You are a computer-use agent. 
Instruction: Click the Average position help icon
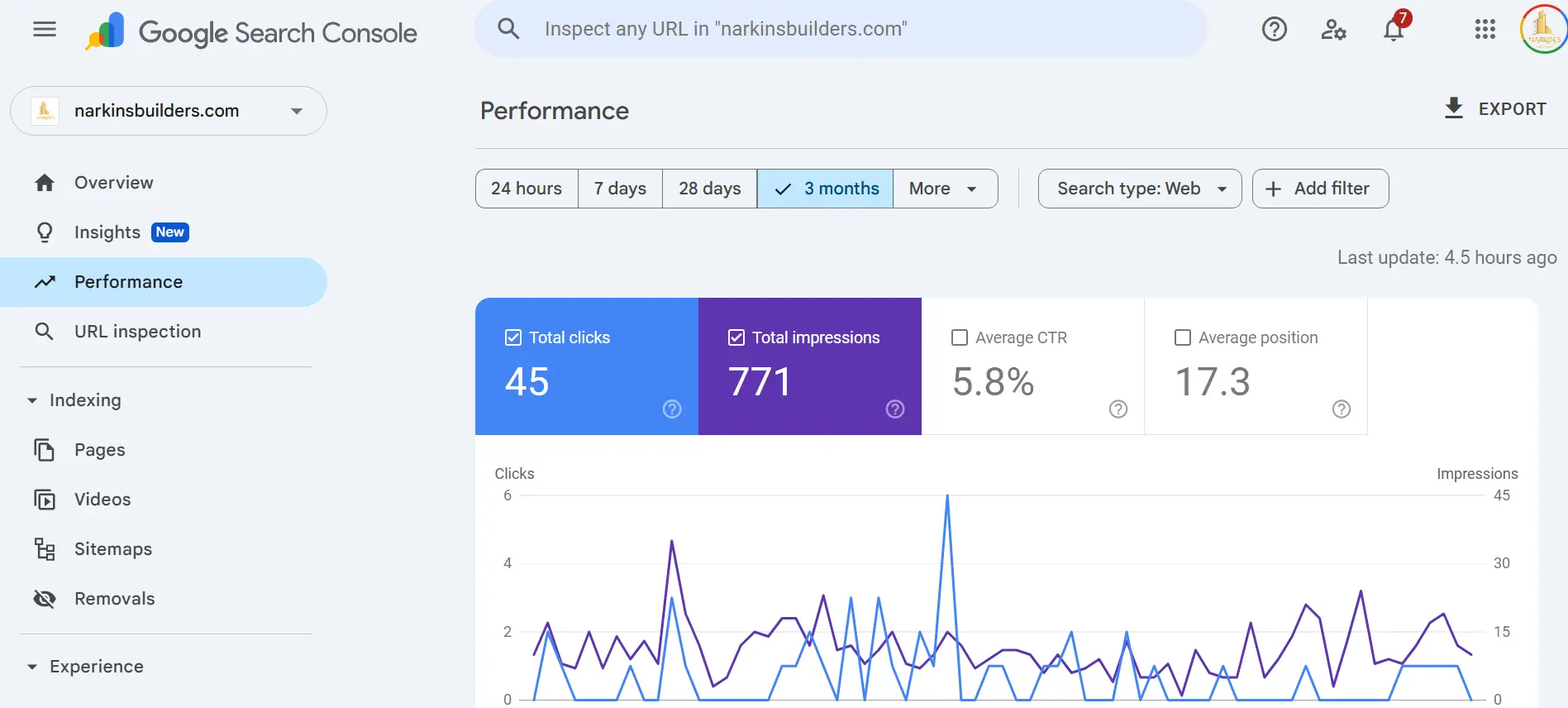(1342, 409)
